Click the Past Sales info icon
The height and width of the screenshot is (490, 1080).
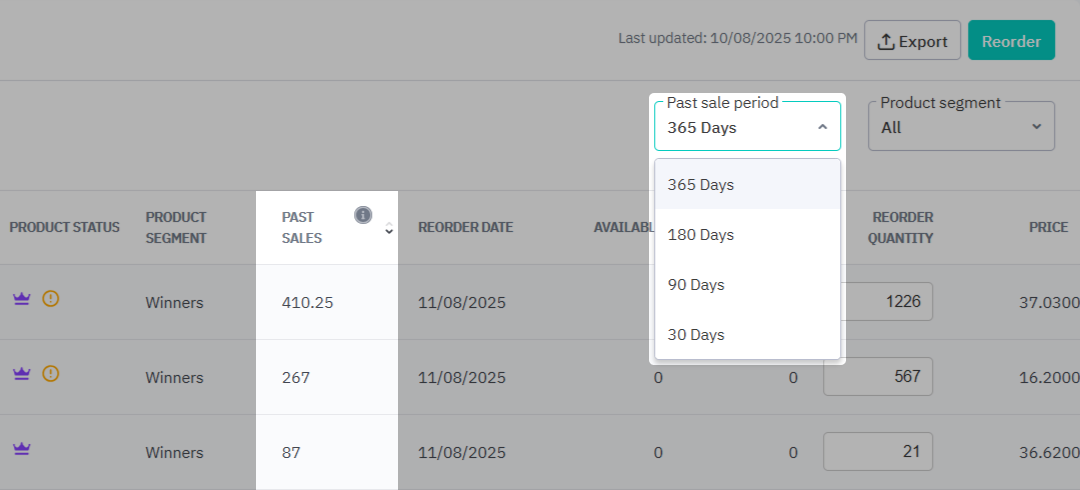tap(363, 215)
